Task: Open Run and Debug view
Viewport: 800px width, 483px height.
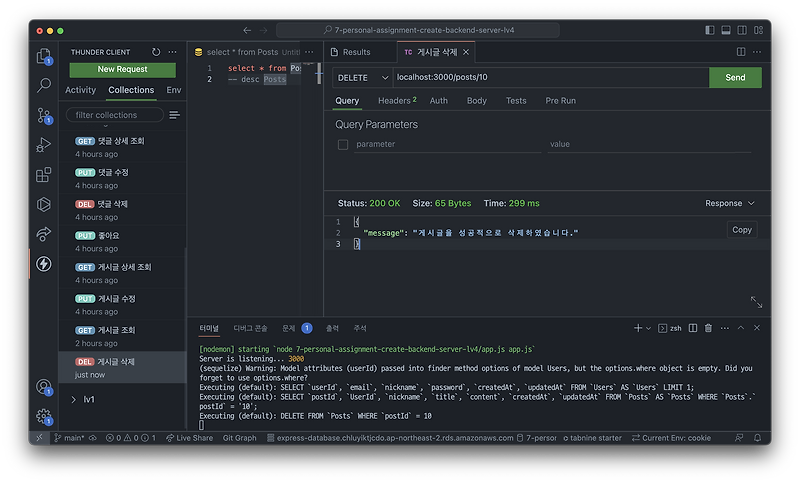Action: tap(44, 145)
